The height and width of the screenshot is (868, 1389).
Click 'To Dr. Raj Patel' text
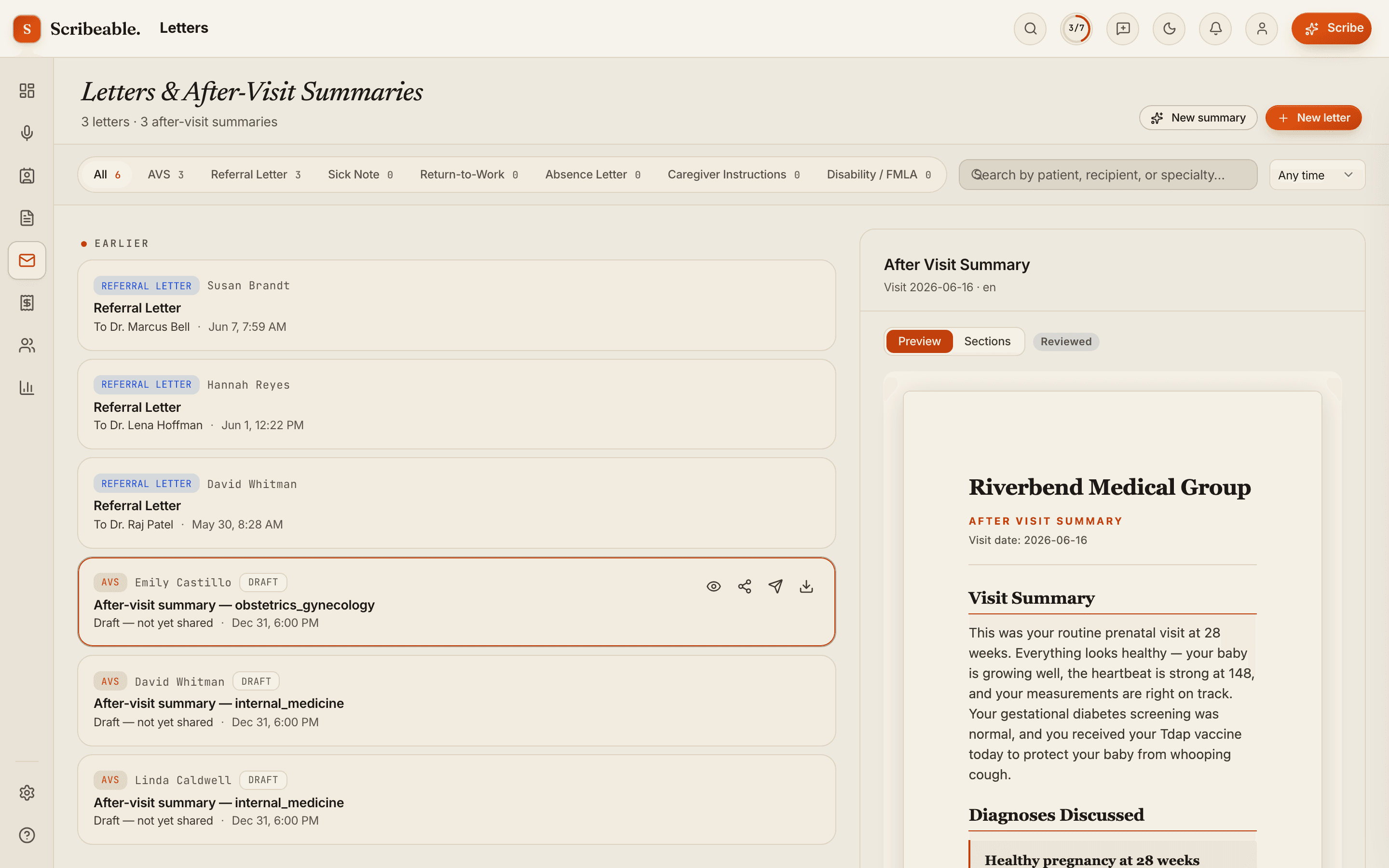click(x=133, y=525)
